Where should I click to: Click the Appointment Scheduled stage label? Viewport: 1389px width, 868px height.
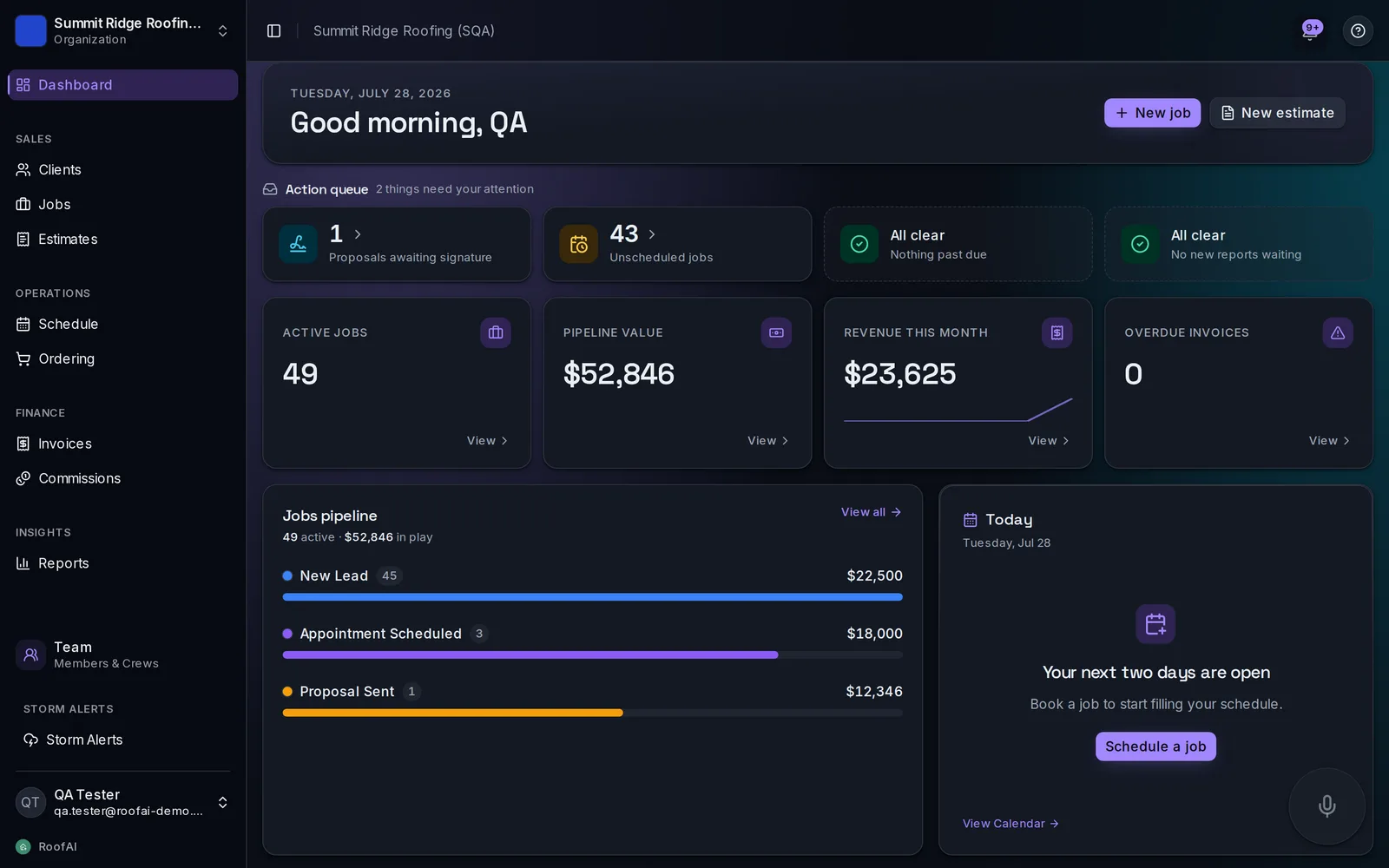pos(380,634)
